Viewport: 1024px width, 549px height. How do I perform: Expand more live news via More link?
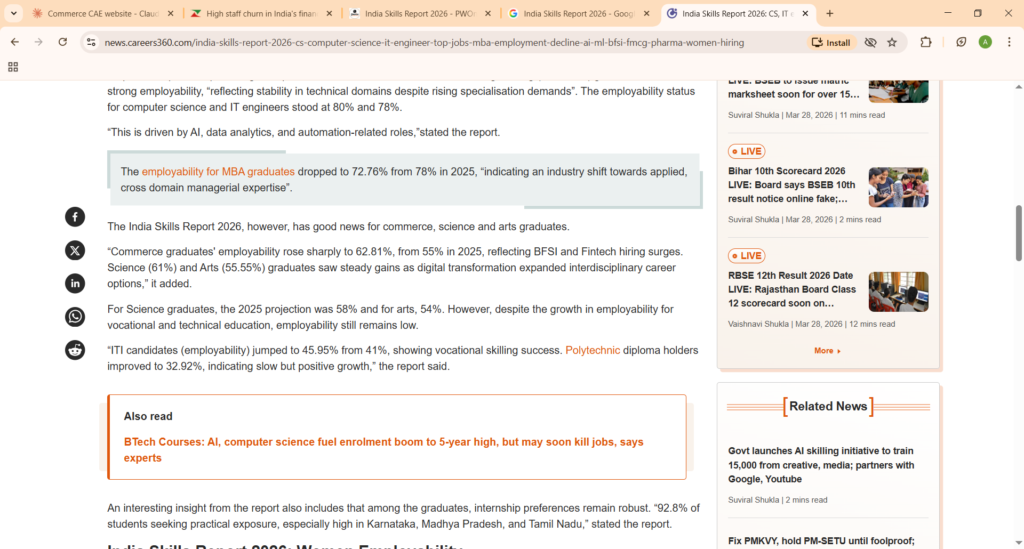(x=827, y=351)
